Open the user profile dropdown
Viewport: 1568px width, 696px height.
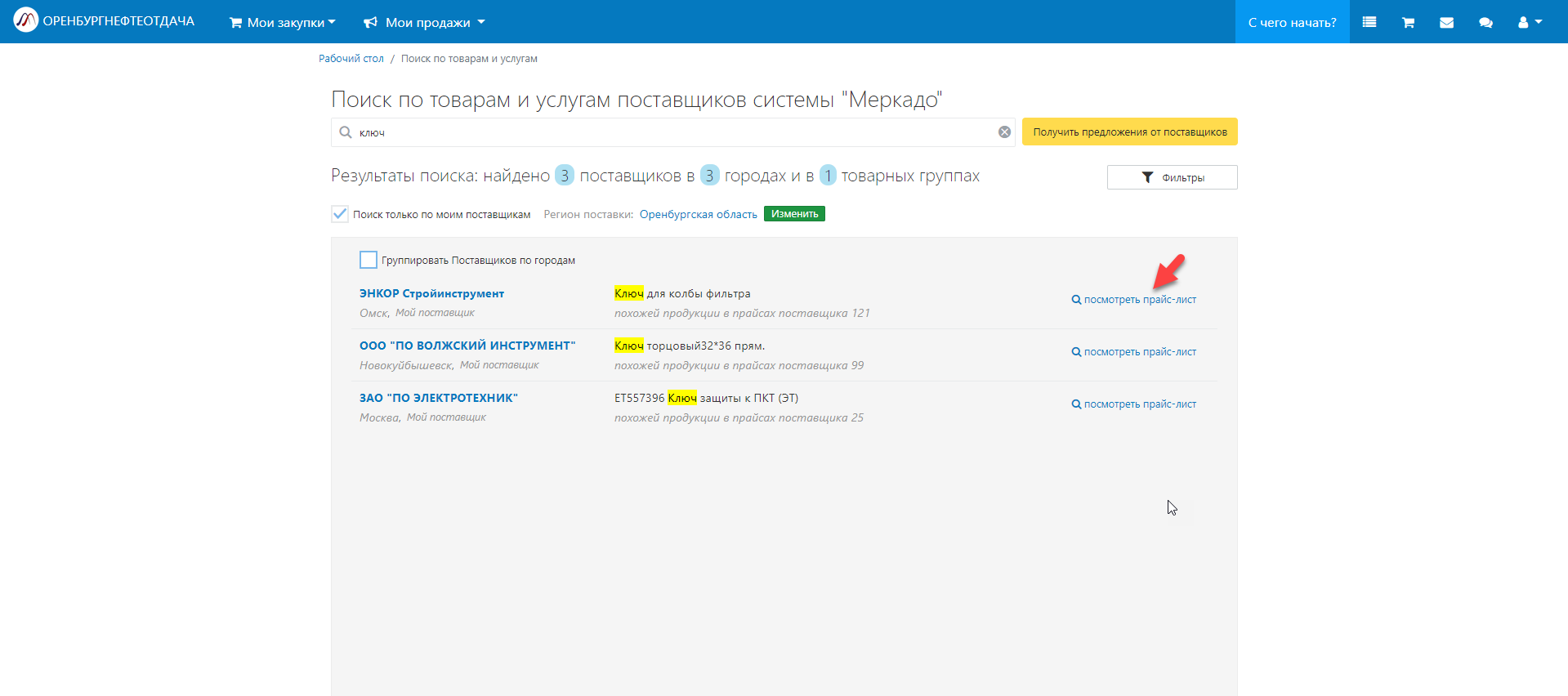click(1530, 22)
